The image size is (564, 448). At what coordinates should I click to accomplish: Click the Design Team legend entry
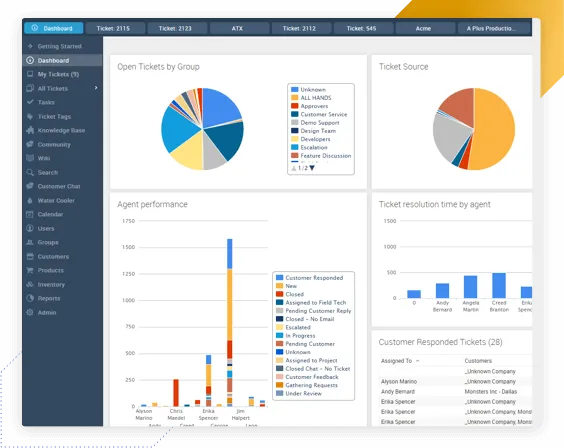pos(314,131)
